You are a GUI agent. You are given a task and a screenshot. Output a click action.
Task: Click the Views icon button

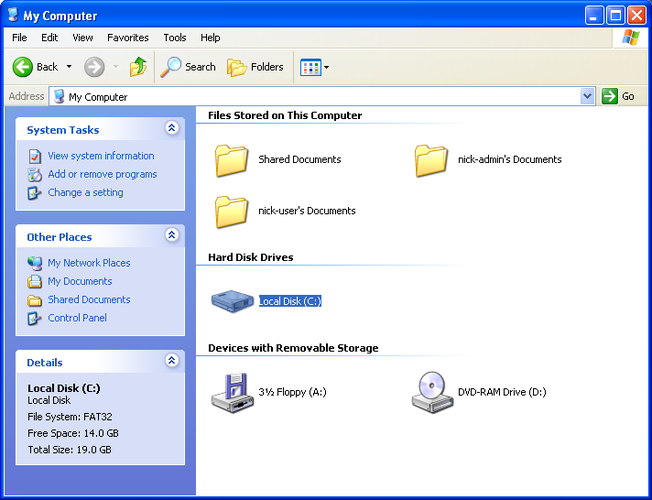[x=311, y=67]
